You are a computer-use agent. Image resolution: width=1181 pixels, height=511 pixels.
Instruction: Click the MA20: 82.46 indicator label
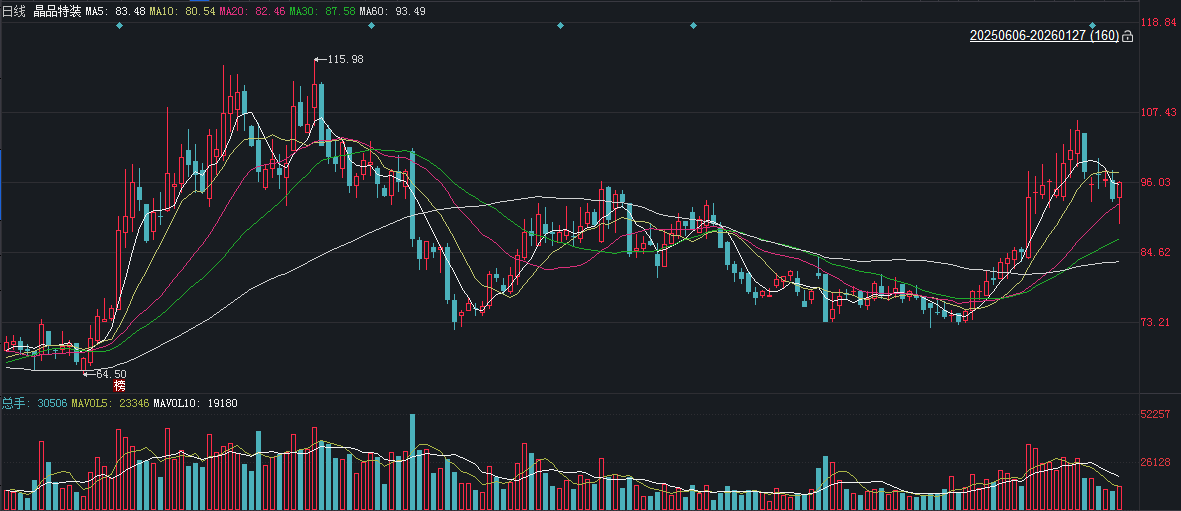(x=250, y=10)
